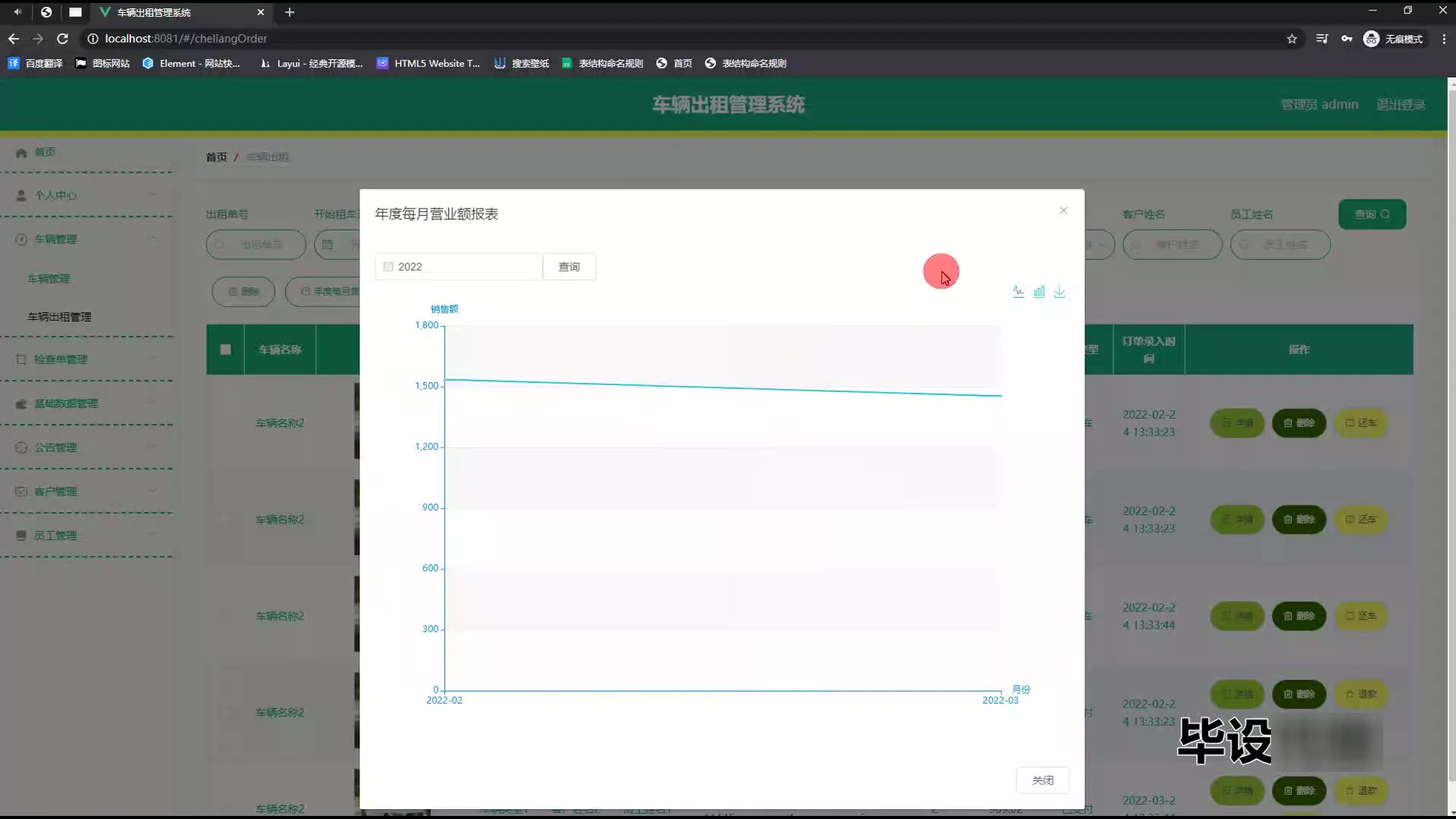Switch chart to line view icon
This screenshot has height=819, width=1456.
[1018, 292]
